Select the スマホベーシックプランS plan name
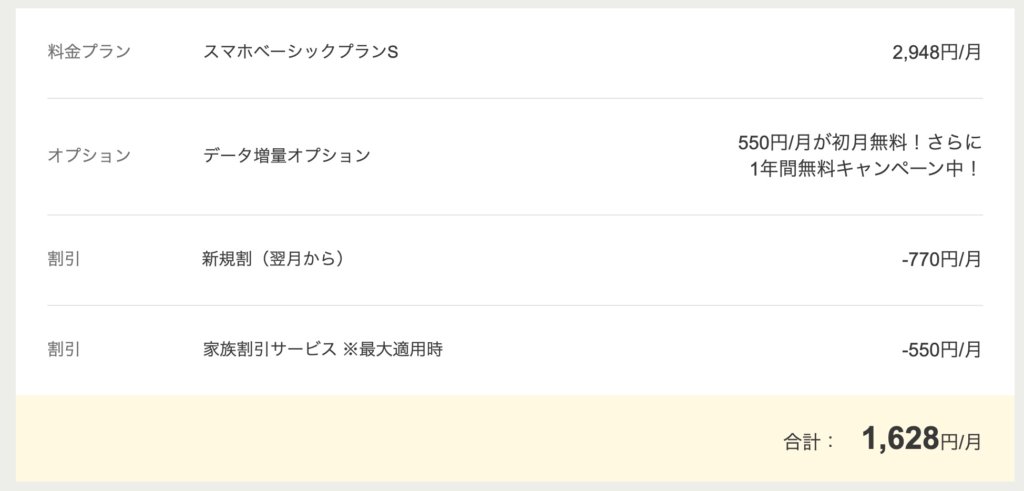 pos(300,52)
